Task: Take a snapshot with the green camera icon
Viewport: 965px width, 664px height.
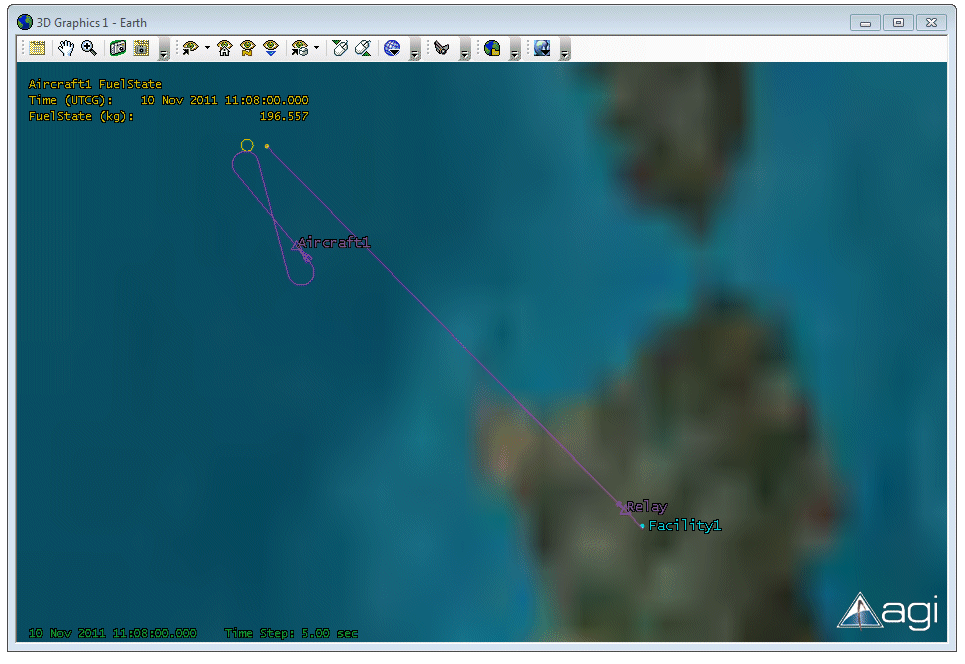Action: (x=118, y=48)
